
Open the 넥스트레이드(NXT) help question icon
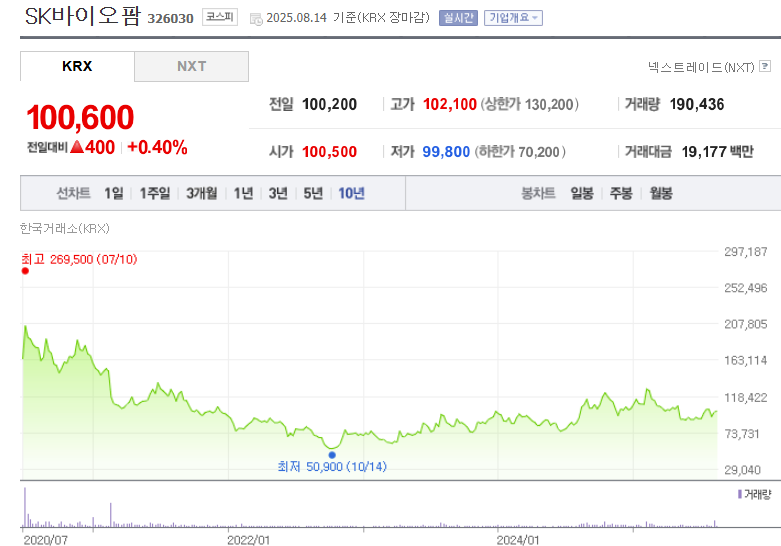click(x=765, y=66)
